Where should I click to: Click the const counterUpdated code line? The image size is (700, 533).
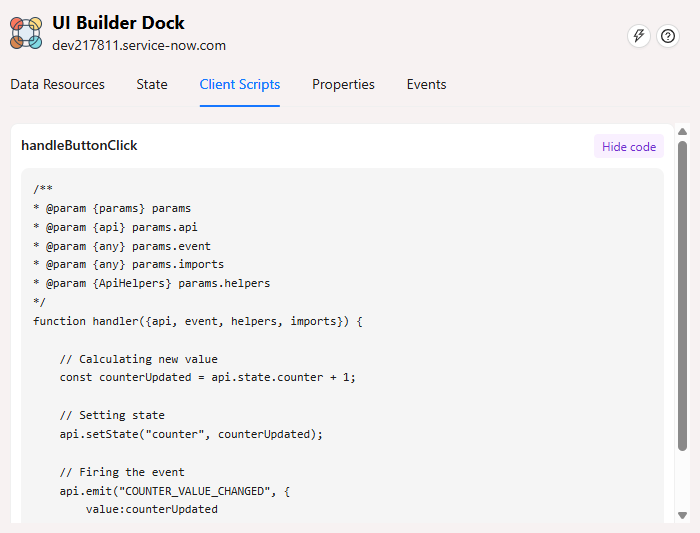point(207,377)
